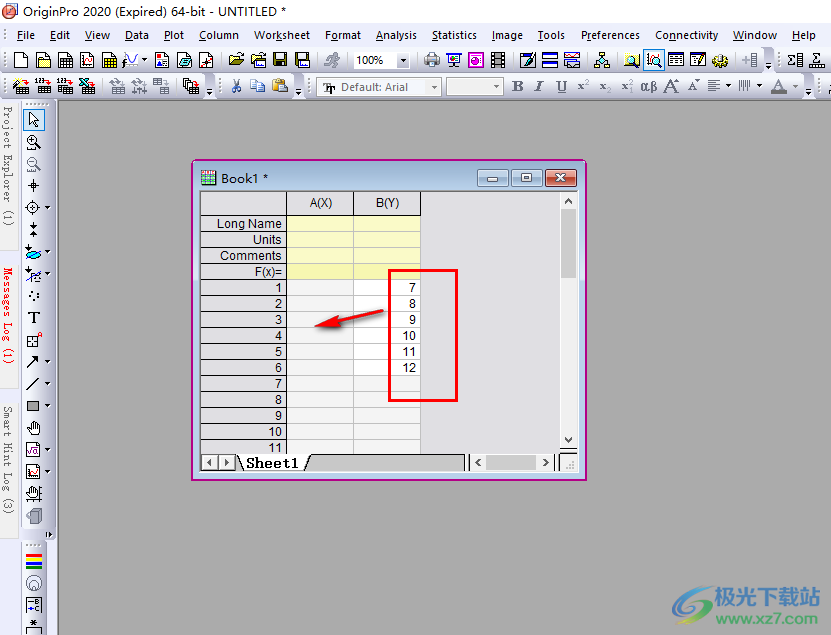Expand the Data Reader tool flyout arrow
This screenshot has height=635, width=831.
pyautogui.click(x=47, y=208)
